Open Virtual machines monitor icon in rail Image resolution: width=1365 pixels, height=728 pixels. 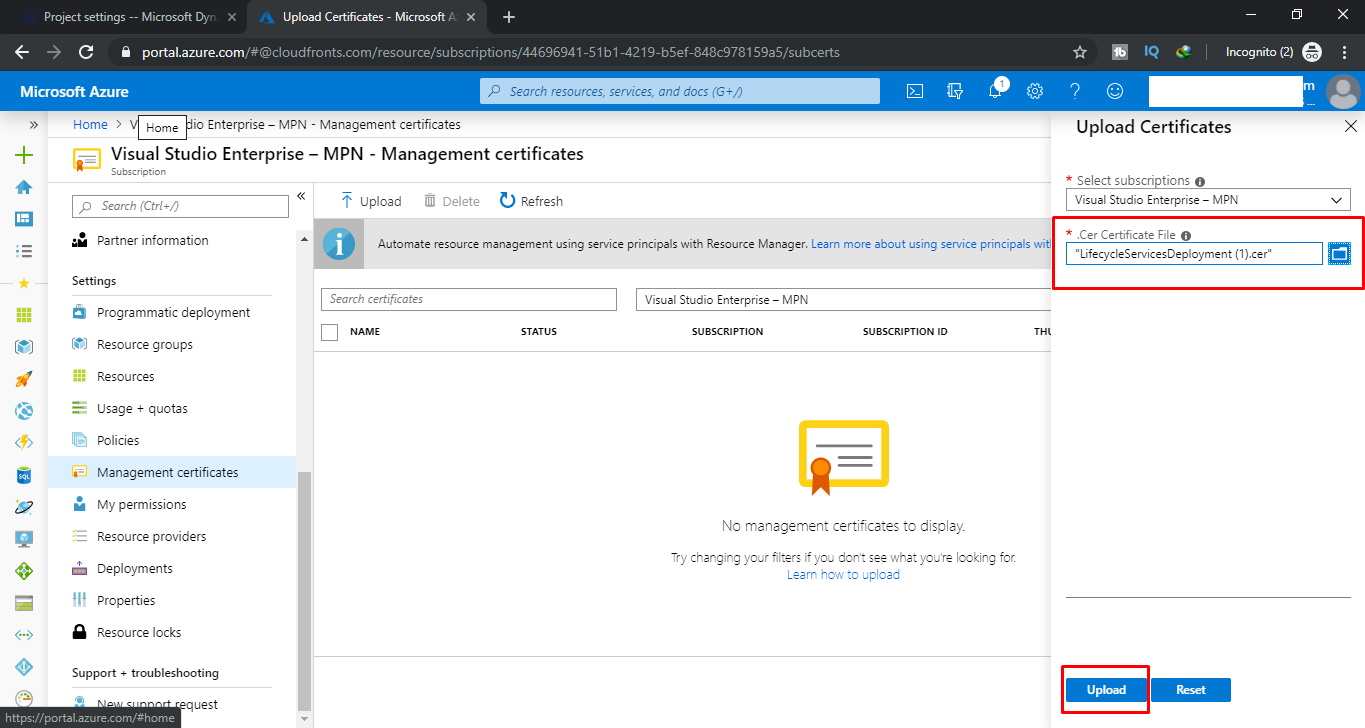click(24, 539)
